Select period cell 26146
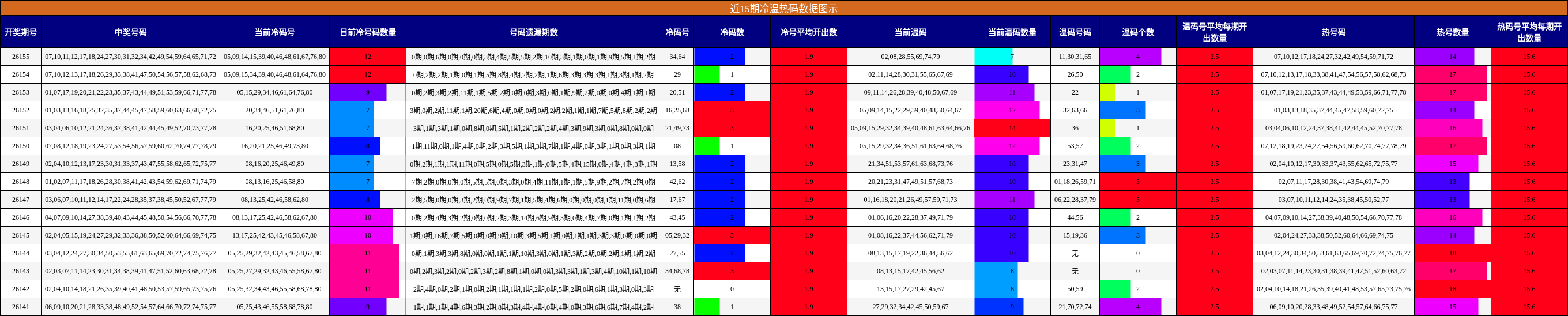 (21, 217)
